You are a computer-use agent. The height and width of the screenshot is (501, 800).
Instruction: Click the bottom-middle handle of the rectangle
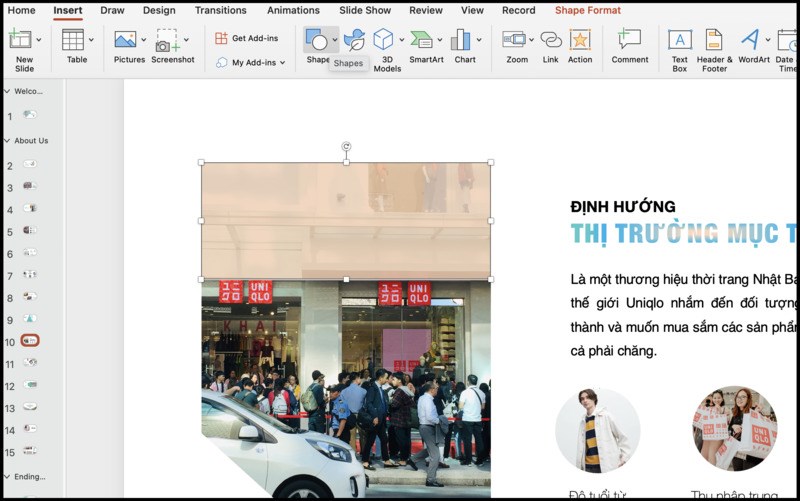(346, 280)
